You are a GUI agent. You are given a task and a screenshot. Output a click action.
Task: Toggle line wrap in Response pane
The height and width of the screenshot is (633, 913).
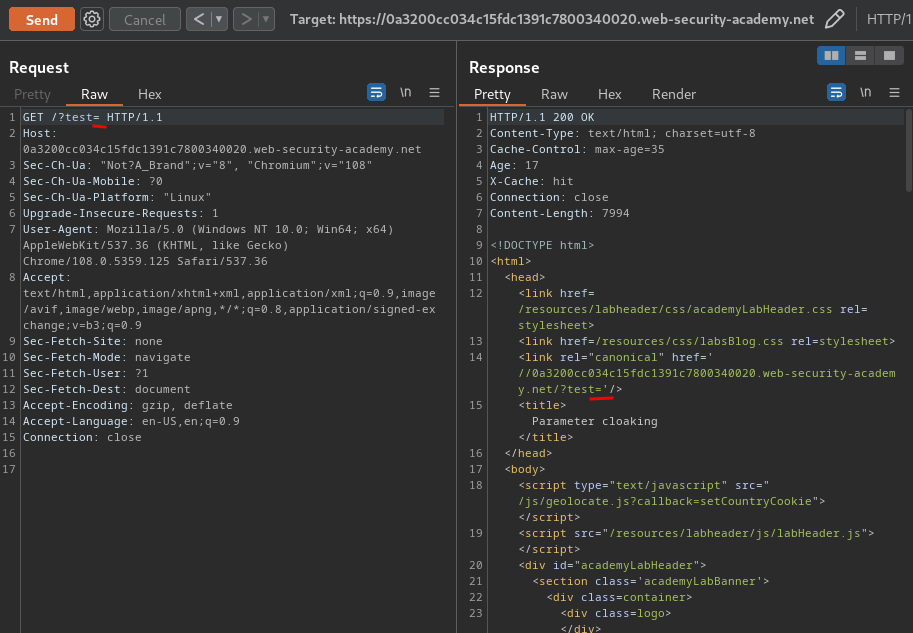pos(836,92)
